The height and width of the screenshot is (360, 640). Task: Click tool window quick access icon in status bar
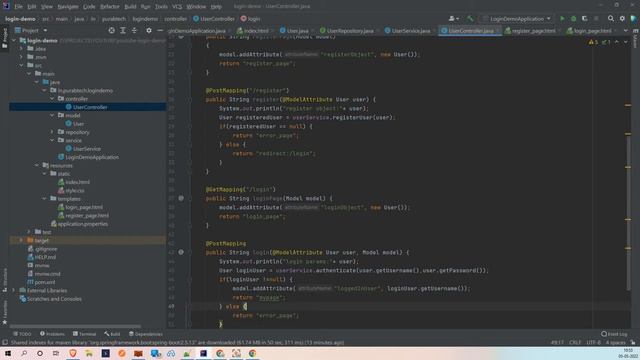pyautogui.click(x=4, y=343)
